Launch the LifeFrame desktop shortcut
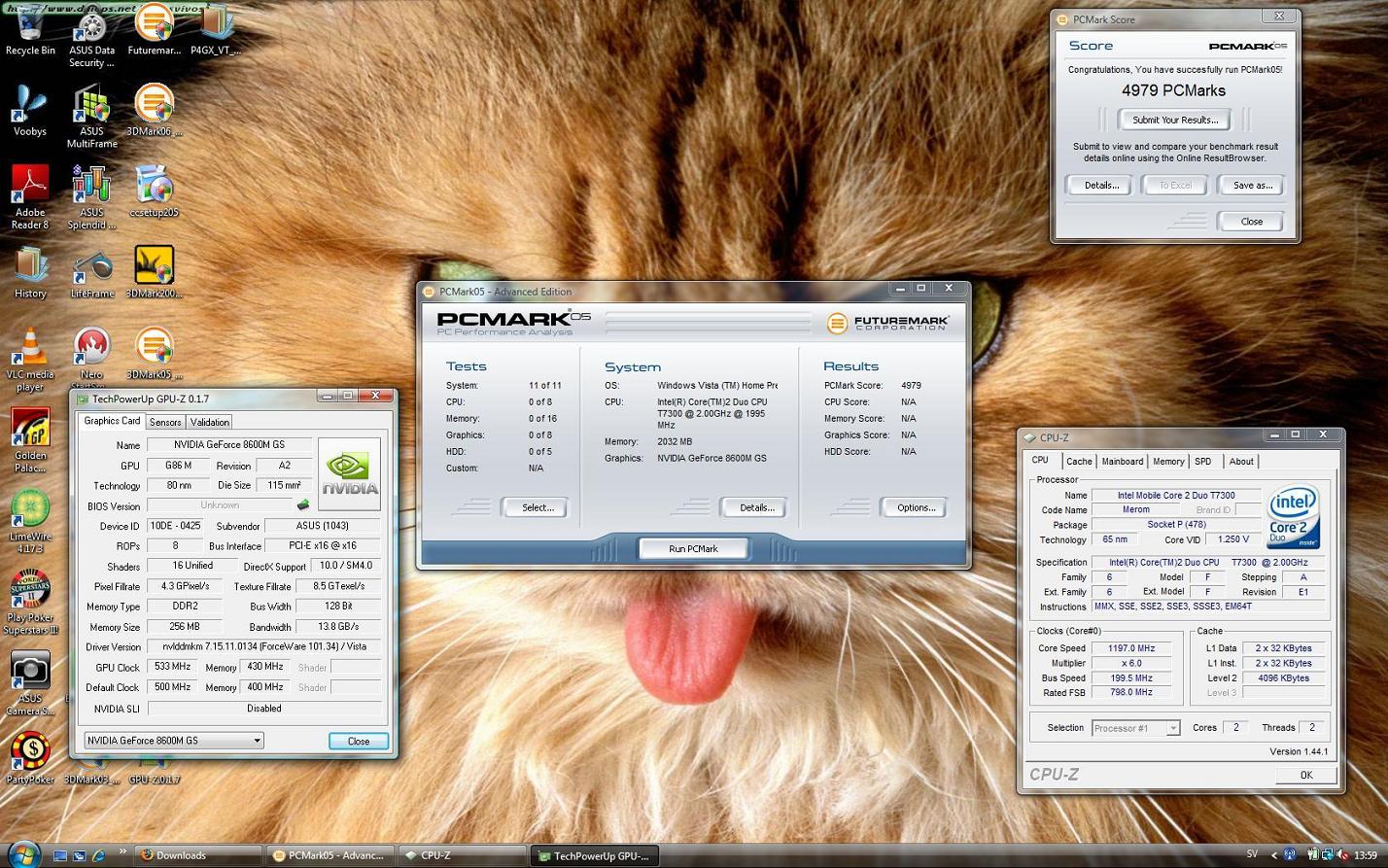Image resolution: width=1388 pixels, height=868 pixels. click(91, 272)
